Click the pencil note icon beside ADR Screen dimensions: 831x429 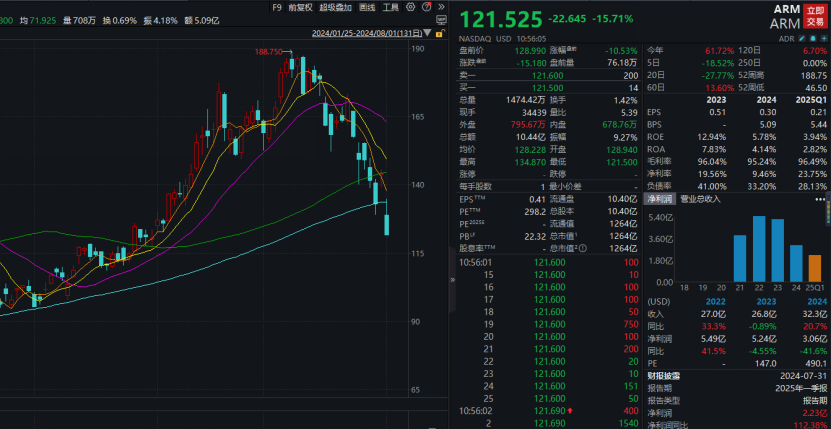[802, 39]
